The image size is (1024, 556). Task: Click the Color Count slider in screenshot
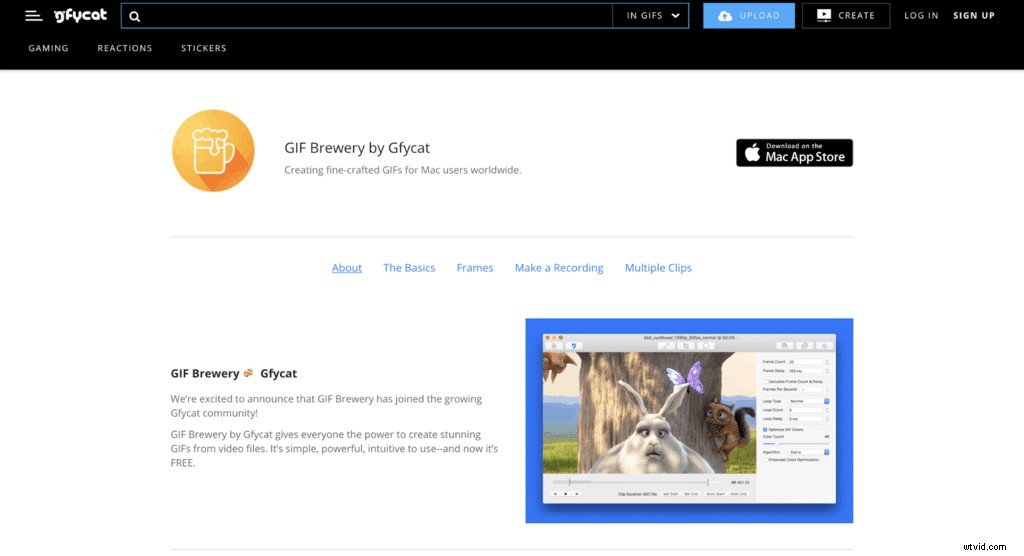point(795,444)
